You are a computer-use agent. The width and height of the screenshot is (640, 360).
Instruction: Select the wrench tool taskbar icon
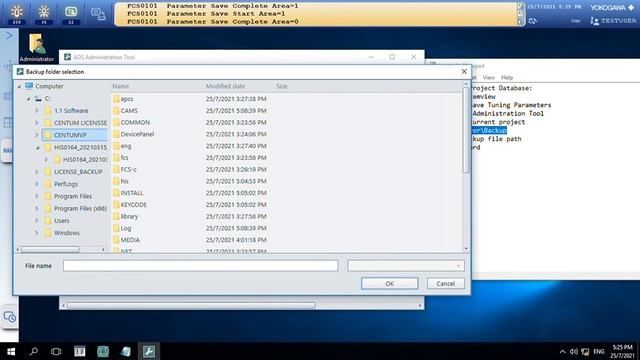[149, 351]
